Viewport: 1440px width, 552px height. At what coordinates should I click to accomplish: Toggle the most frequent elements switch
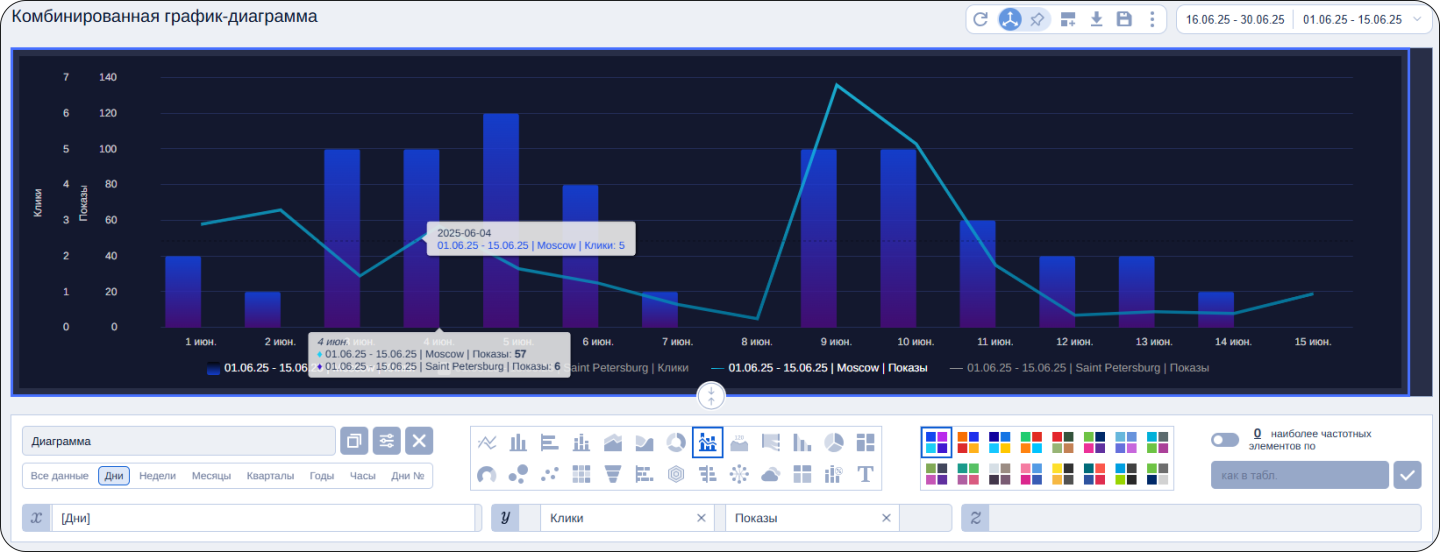click(1224, 440)
